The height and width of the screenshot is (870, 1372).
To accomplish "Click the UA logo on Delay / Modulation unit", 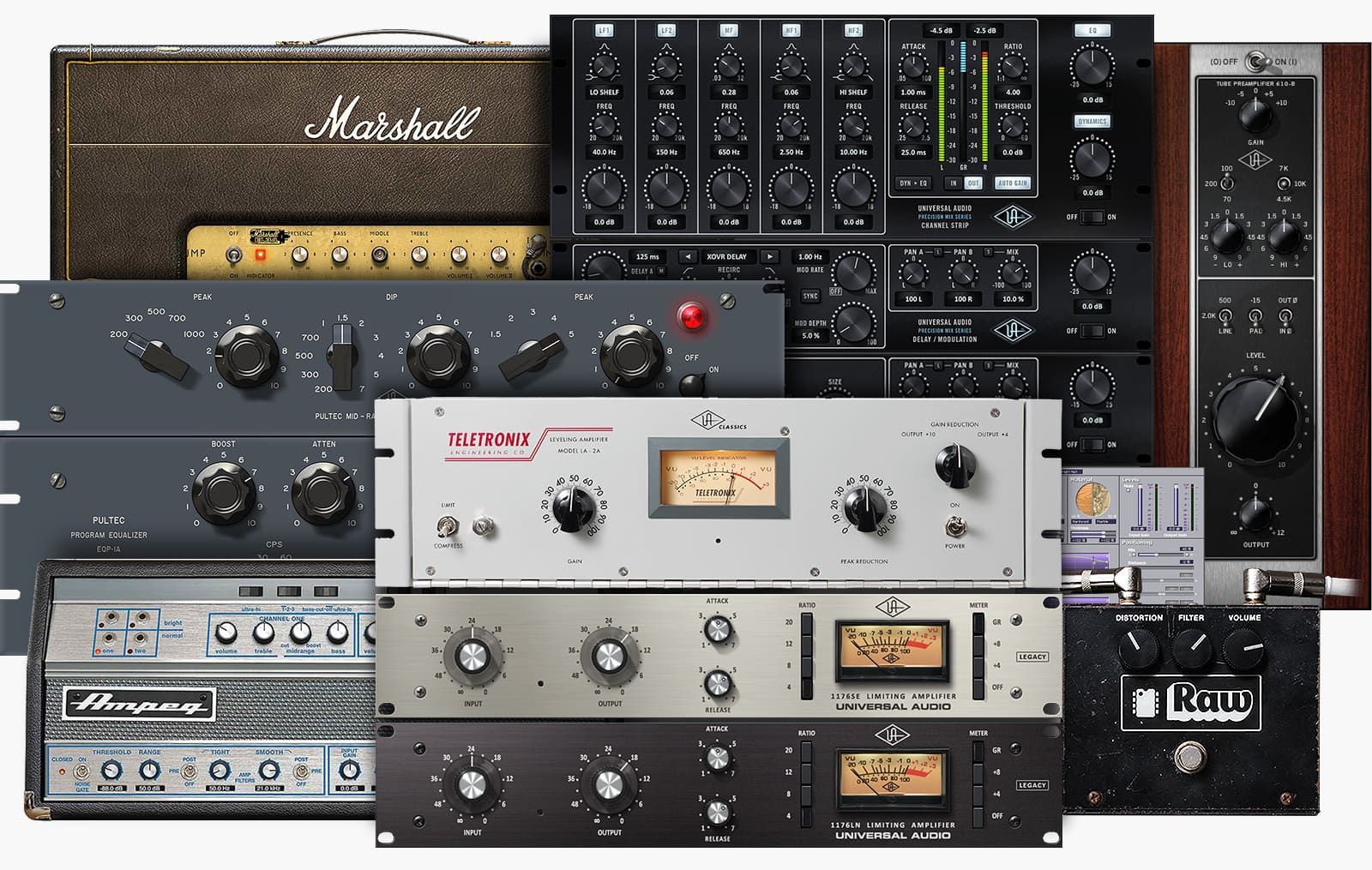I will tap(1013, 330).
